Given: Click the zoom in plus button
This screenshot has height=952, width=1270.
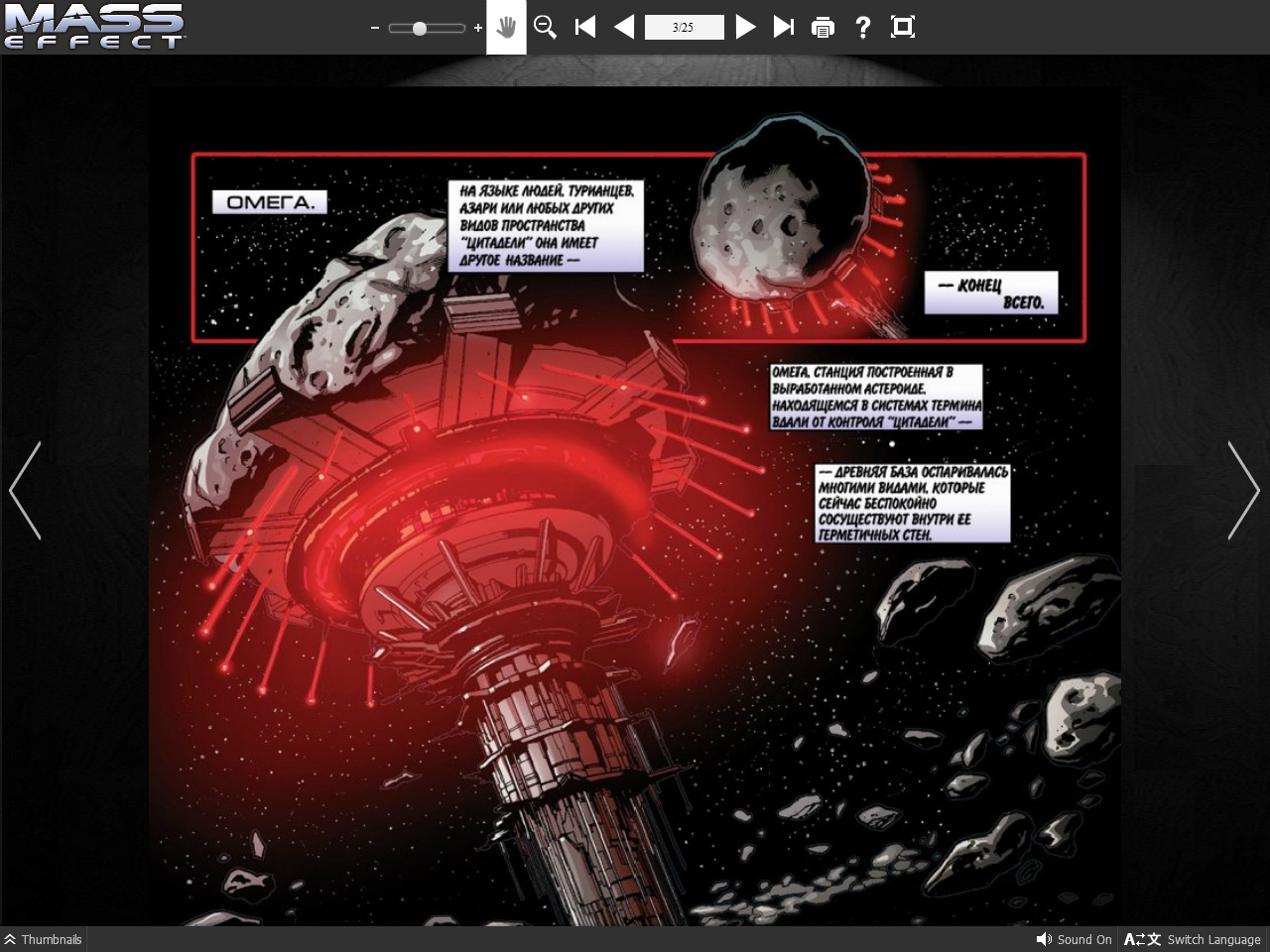Looking at the screenshot, I should tap(478, 28).
